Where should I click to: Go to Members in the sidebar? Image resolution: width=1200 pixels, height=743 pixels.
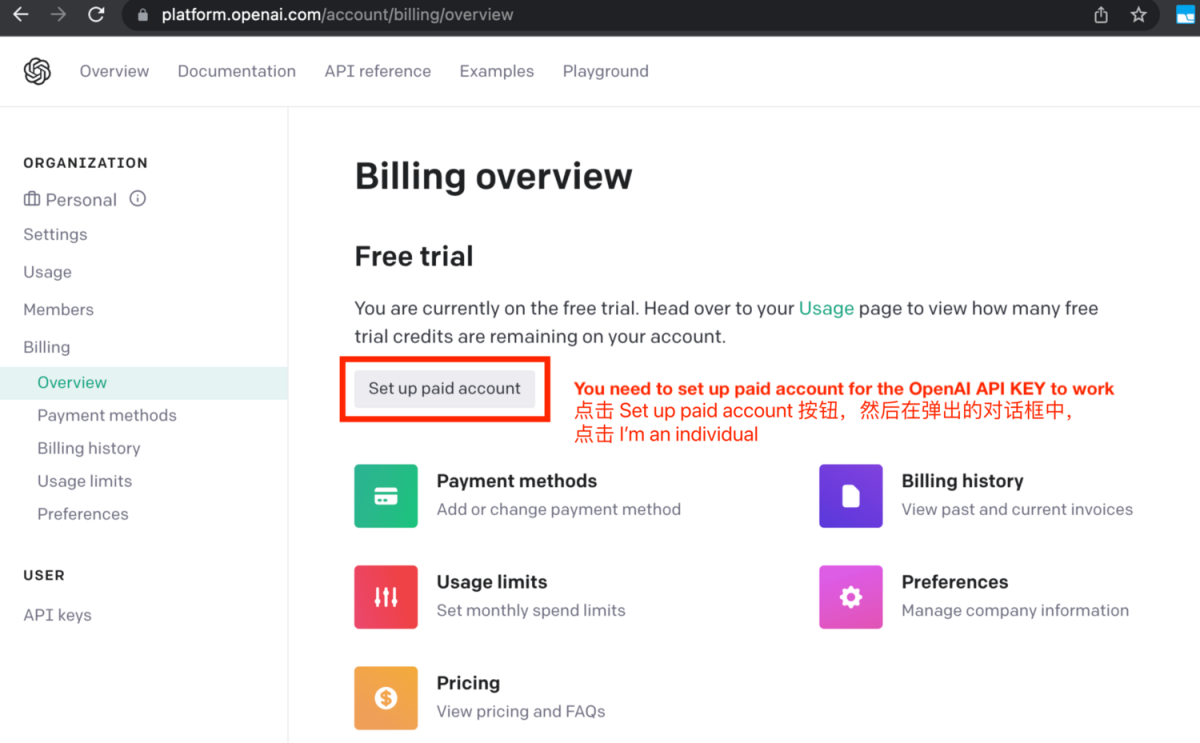pyautogui.click(x=58, y=310)
